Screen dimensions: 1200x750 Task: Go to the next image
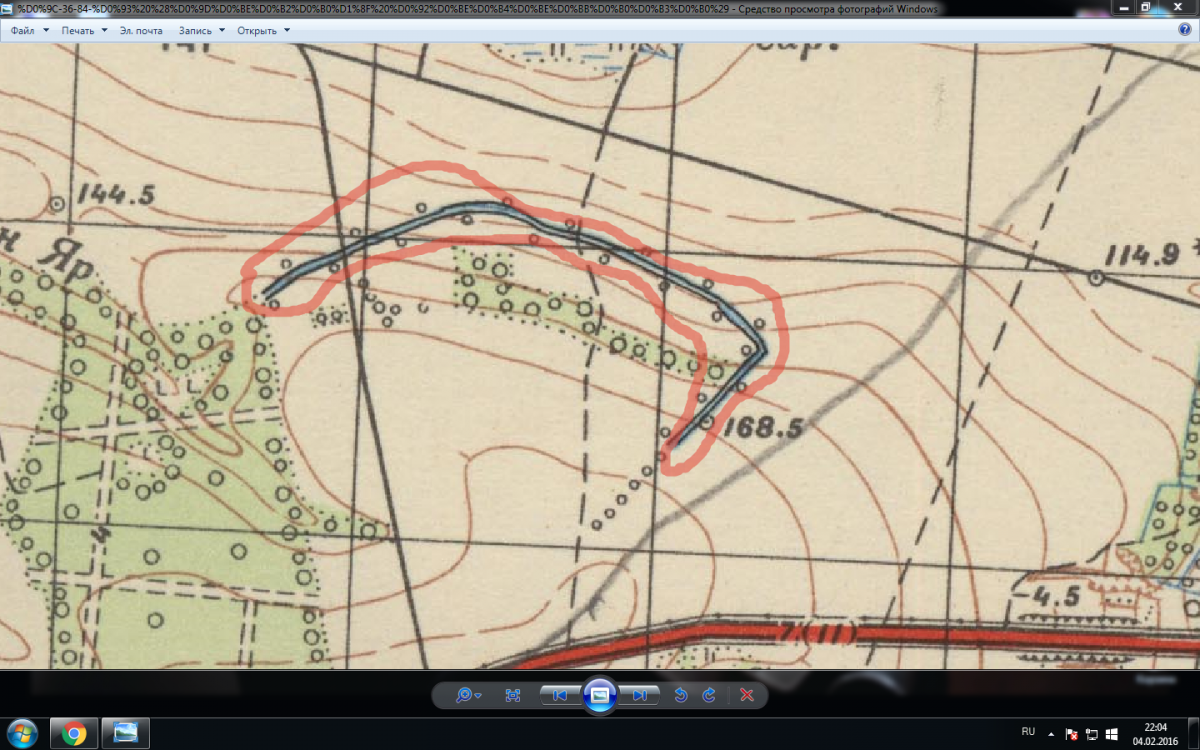pyautogui.click(x=638, y=695)
